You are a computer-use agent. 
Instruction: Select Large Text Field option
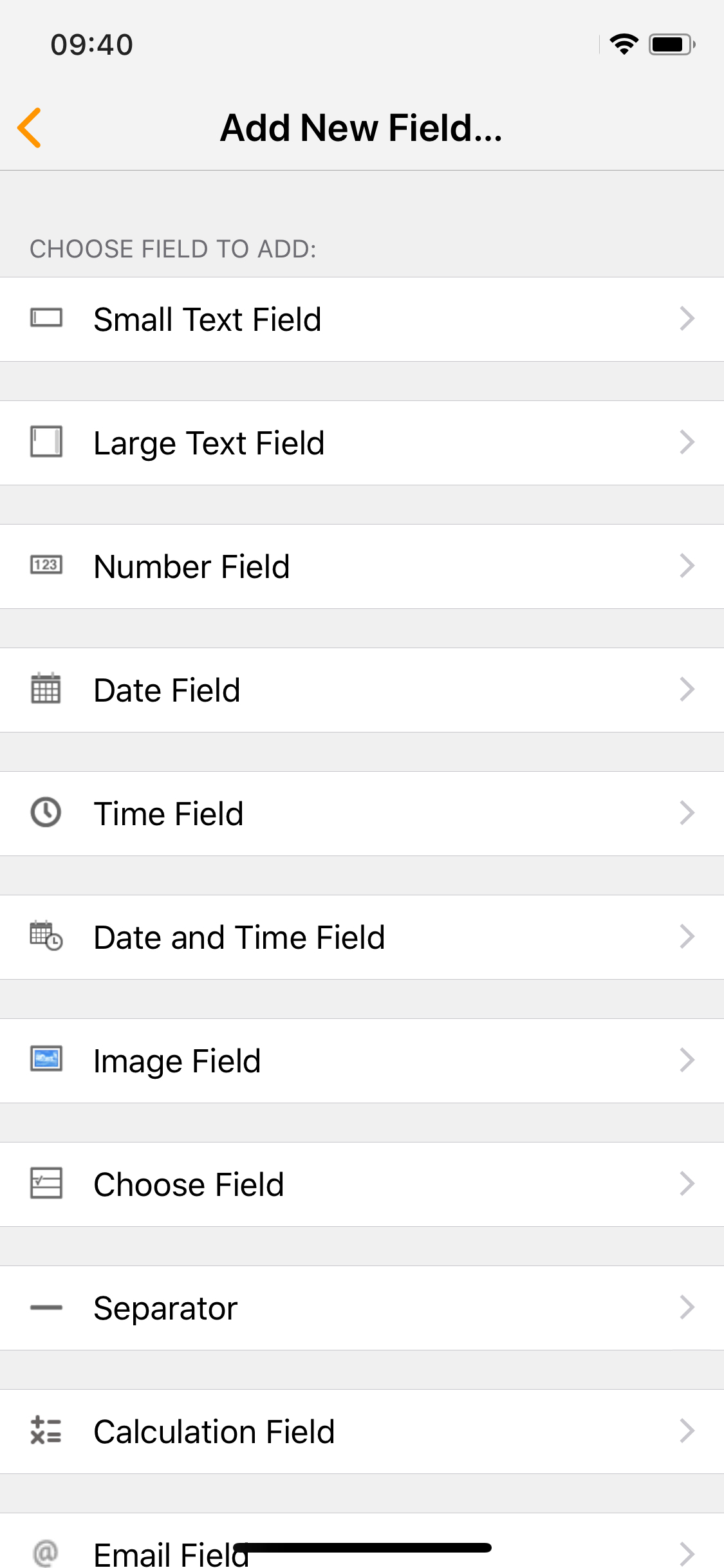click(209, 443)
